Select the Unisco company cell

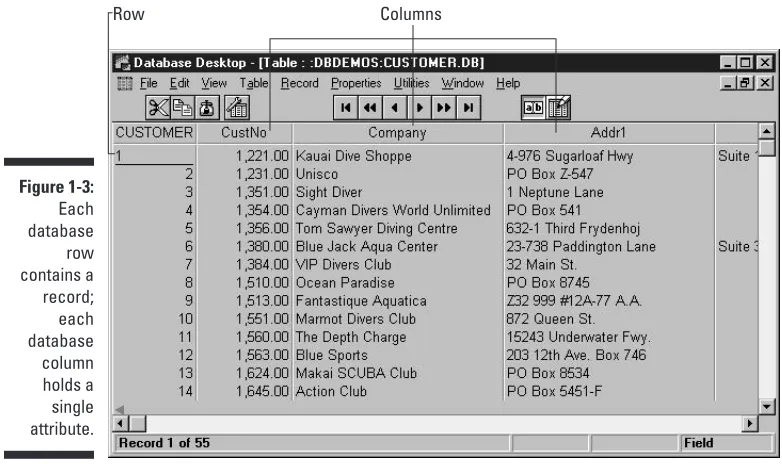[398, 174]
